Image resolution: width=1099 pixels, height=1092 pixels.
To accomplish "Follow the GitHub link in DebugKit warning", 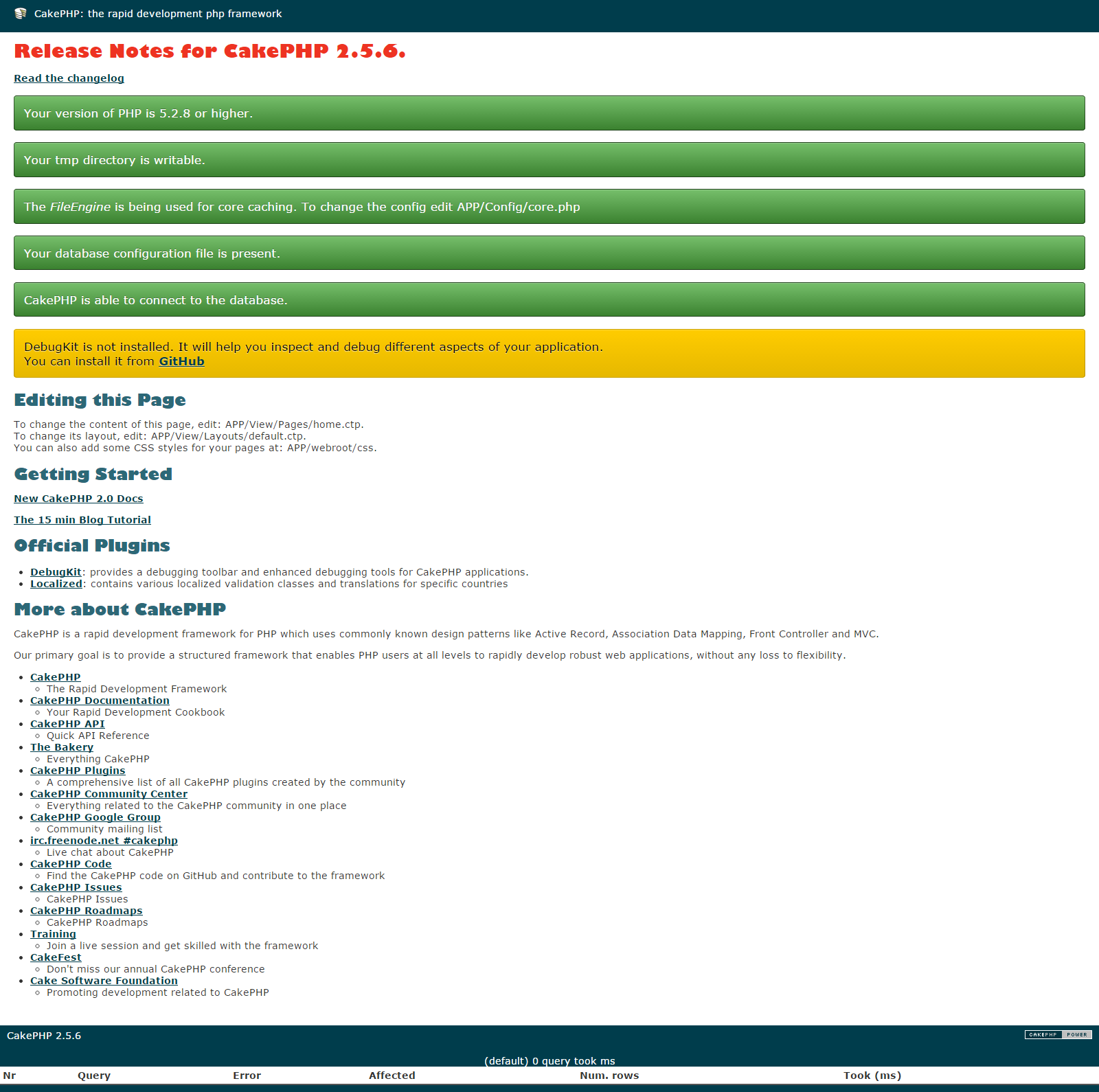I will 181,361.
